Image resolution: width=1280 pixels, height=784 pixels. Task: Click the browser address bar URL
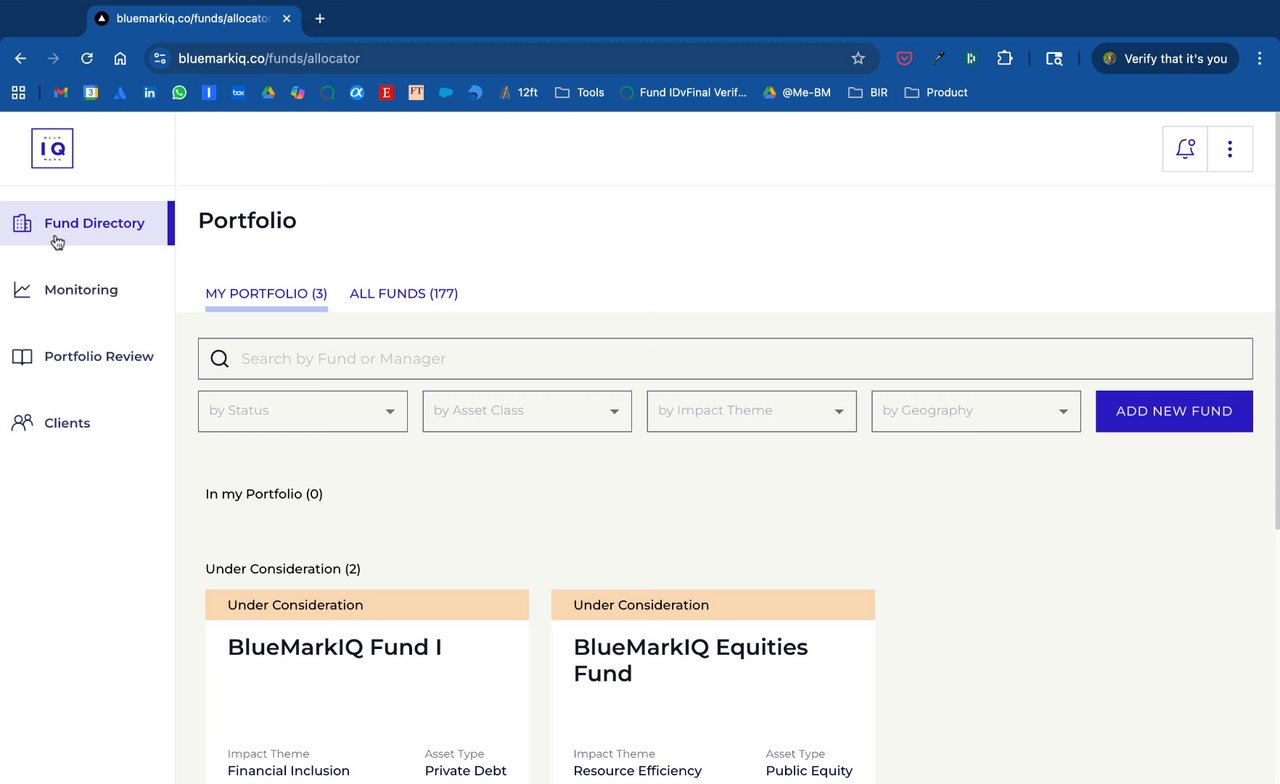269,59
